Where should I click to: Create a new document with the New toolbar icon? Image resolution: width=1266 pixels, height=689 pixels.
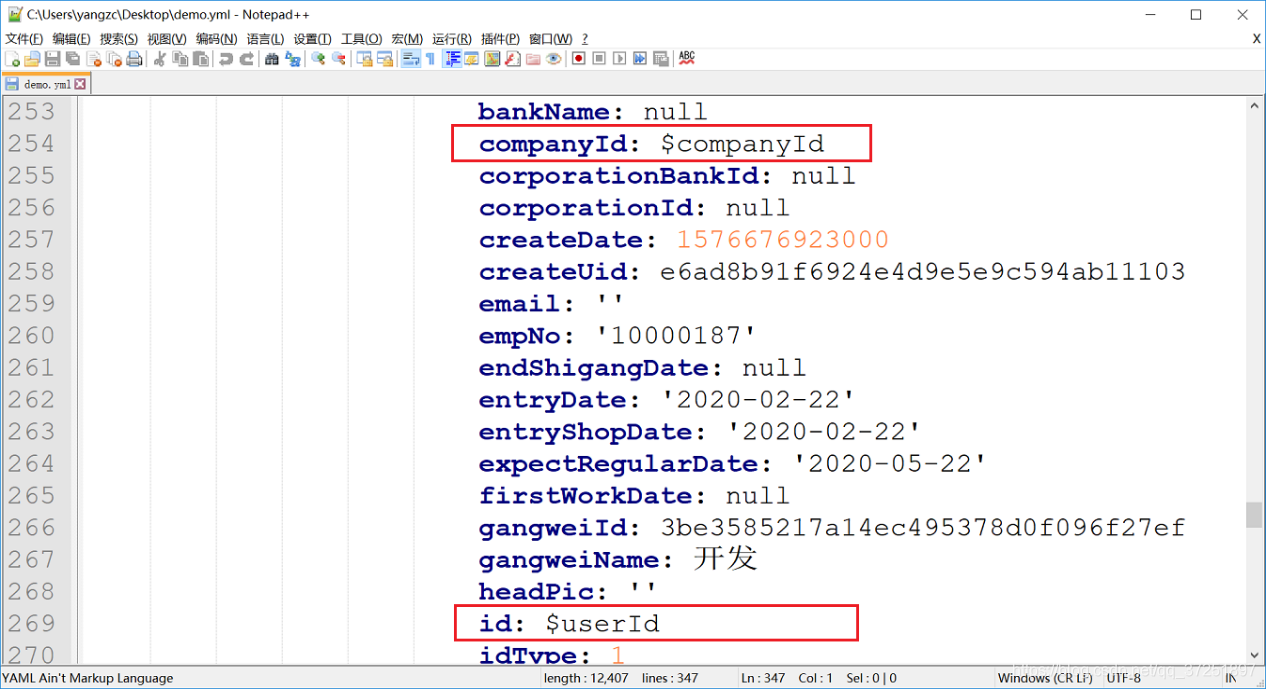[x=13, y=59]
